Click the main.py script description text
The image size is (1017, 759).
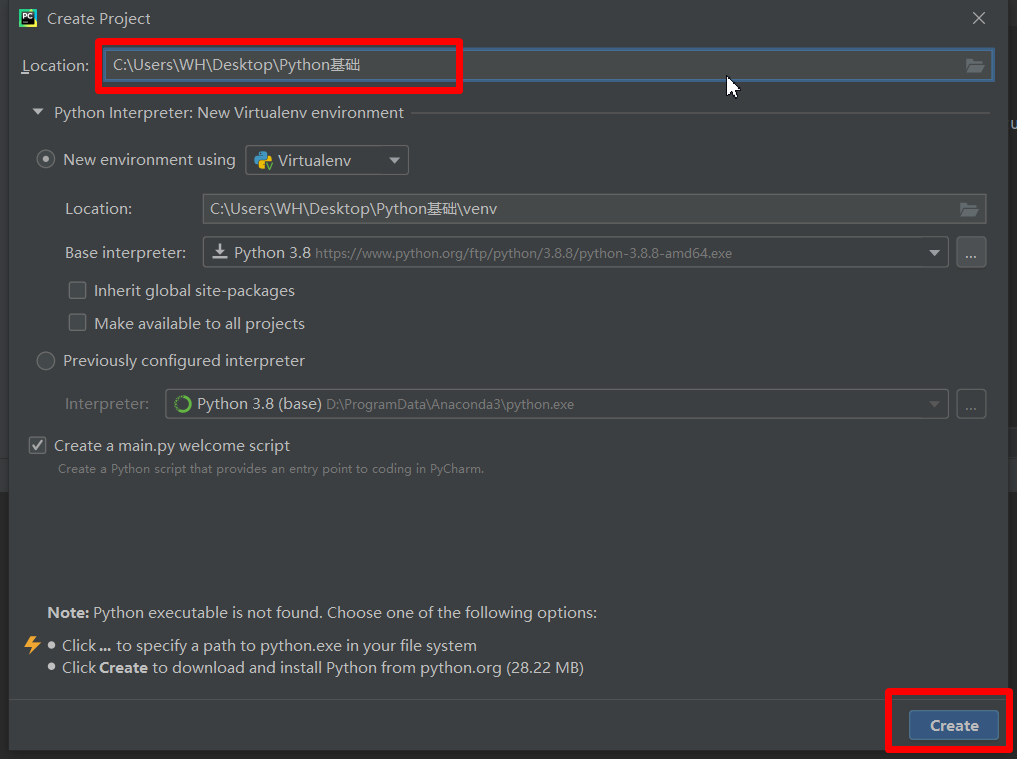[x=271, y=469]
